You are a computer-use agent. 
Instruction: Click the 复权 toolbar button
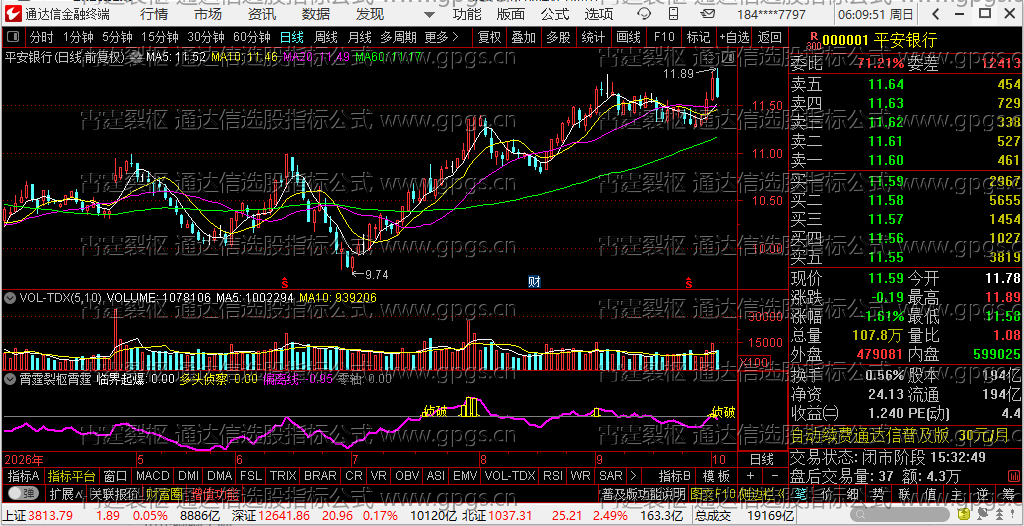pos(489,37)
